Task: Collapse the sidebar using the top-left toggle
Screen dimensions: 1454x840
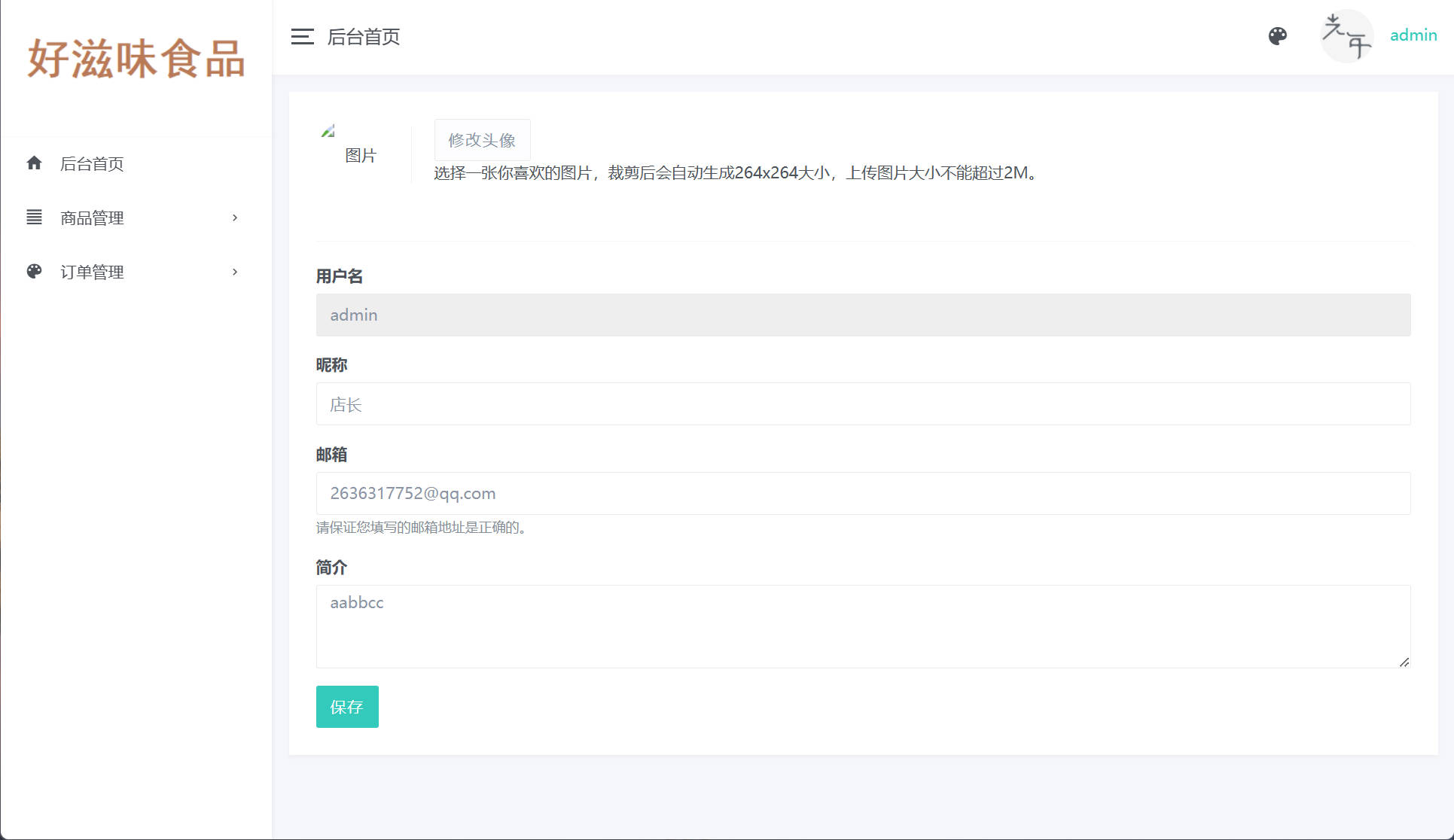Action: coord(302,36)
